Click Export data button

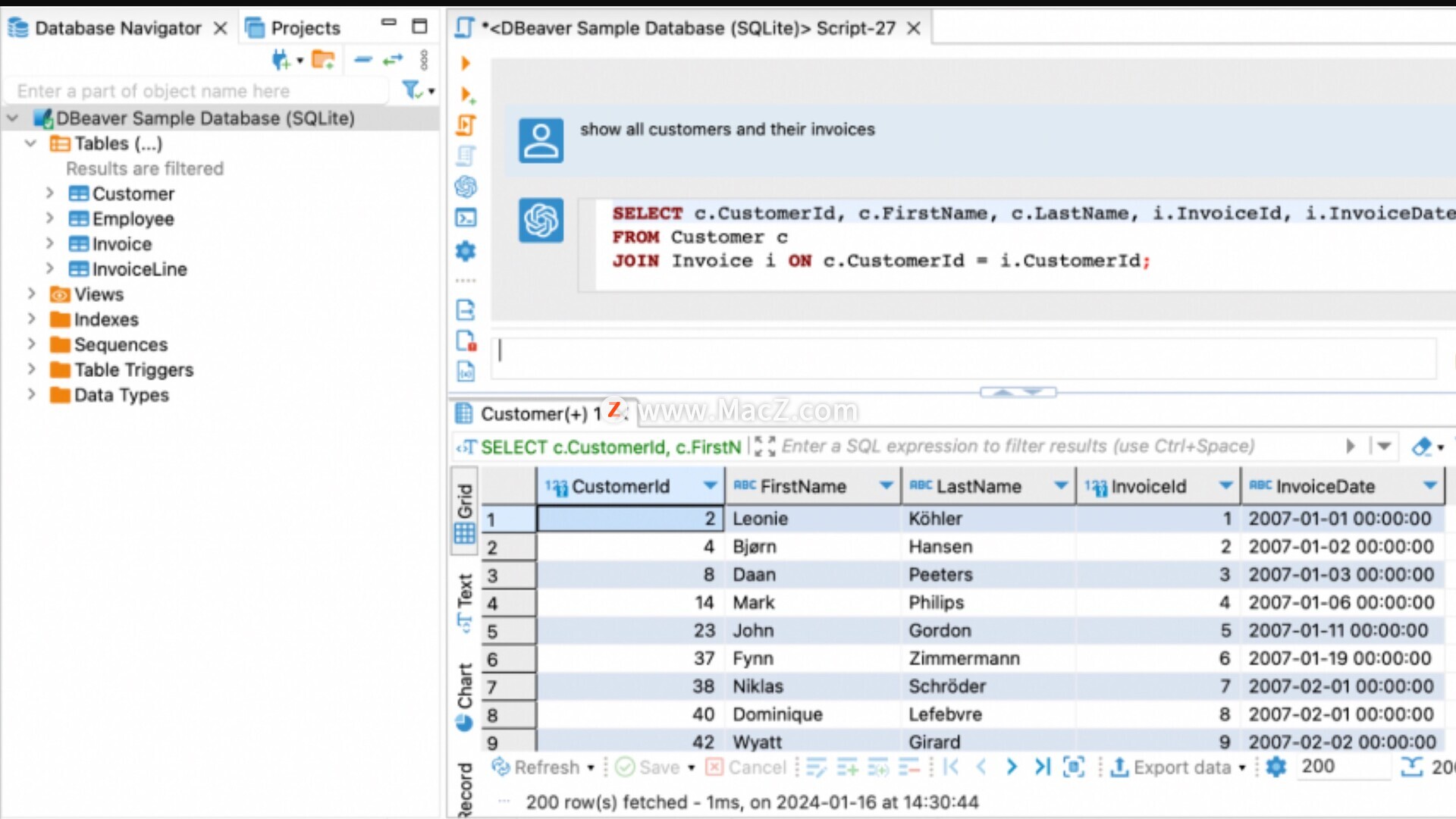coord(1171,767)
